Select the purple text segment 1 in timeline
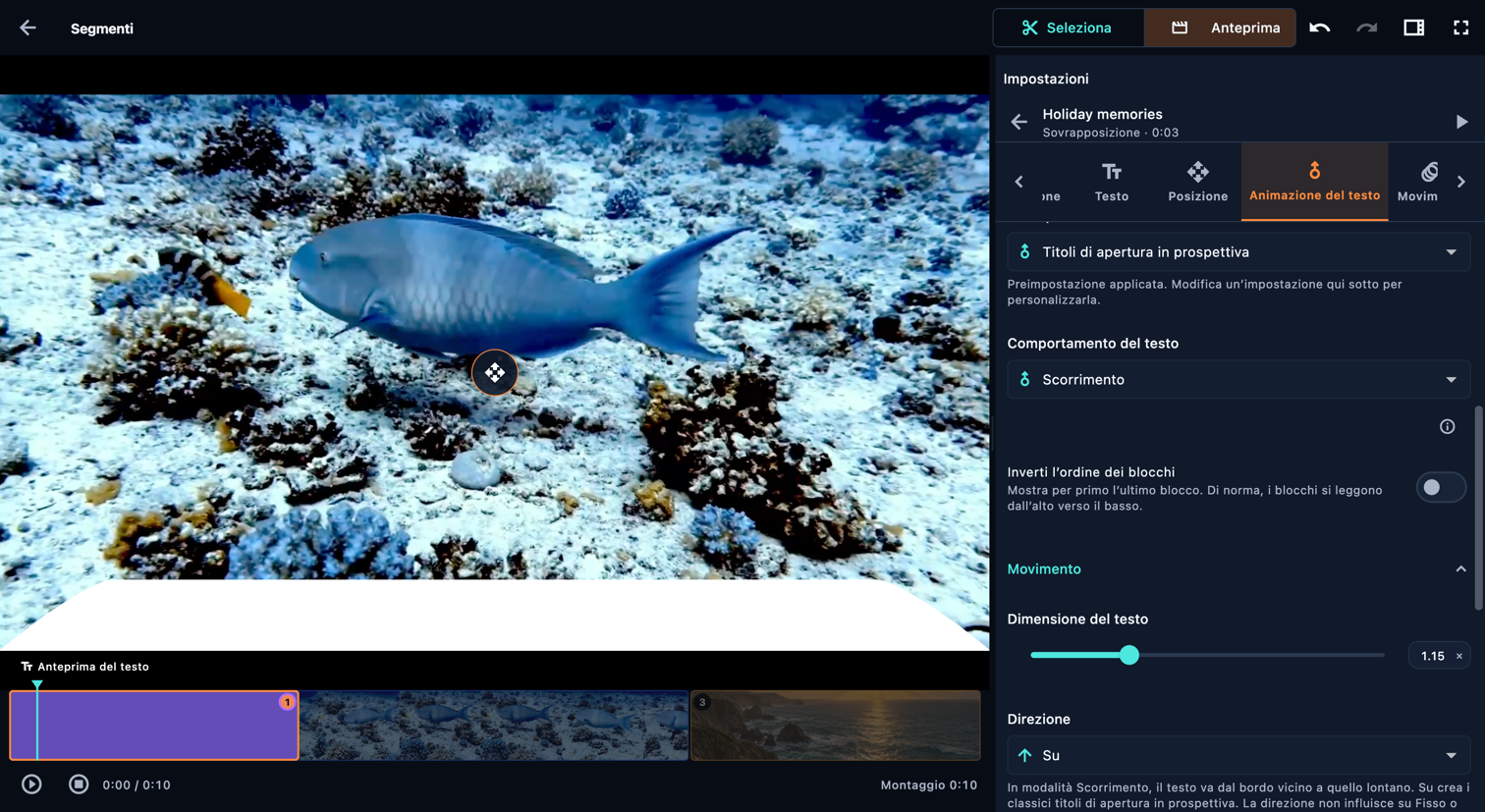1485x812 pixels. [x=154, y=726]
